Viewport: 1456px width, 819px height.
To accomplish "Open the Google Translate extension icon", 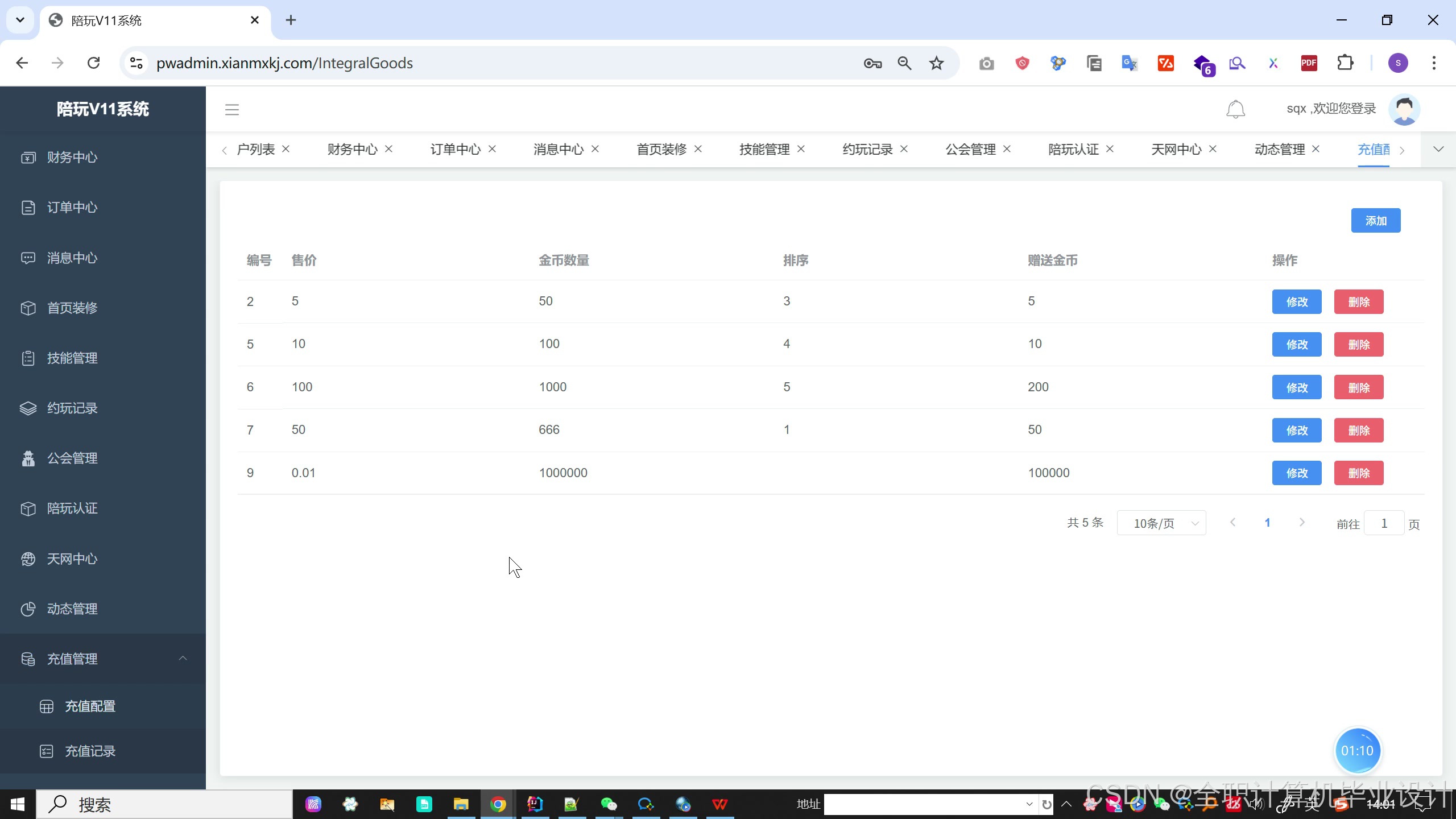I will click(1130, 63).
